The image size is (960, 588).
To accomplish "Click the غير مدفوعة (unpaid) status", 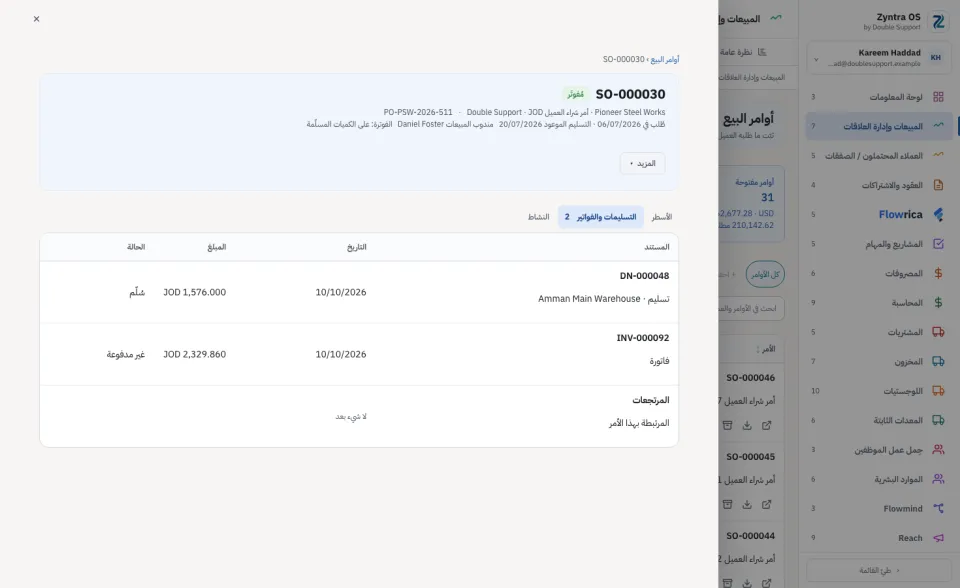I will point(126,354).
